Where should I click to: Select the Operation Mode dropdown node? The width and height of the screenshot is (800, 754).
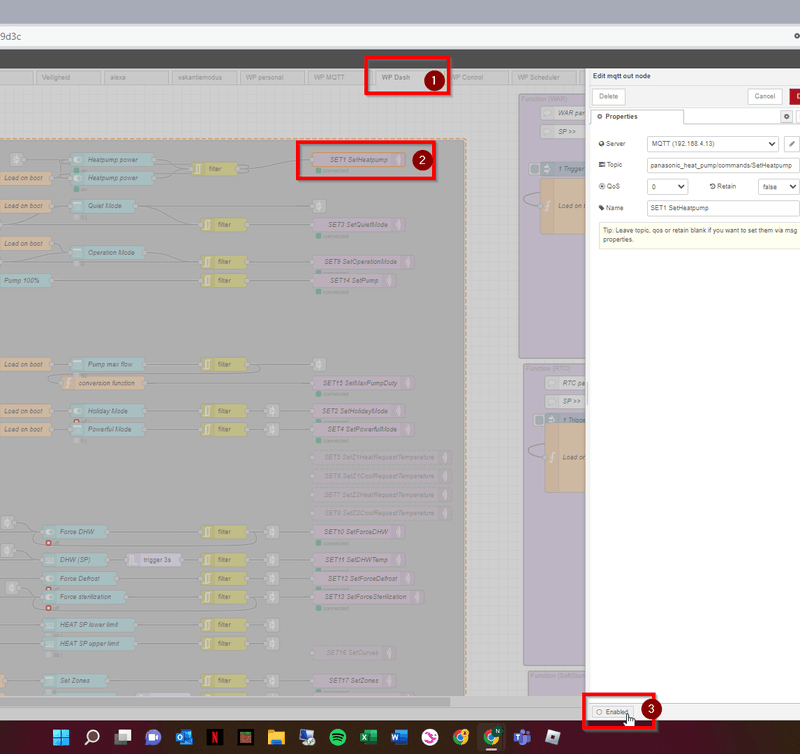[108, 253]
